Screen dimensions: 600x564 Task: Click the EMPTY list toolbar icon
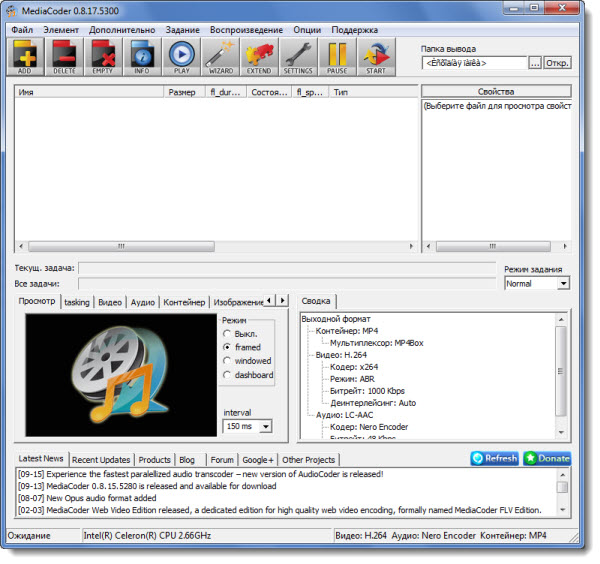[x=103, y=57]
